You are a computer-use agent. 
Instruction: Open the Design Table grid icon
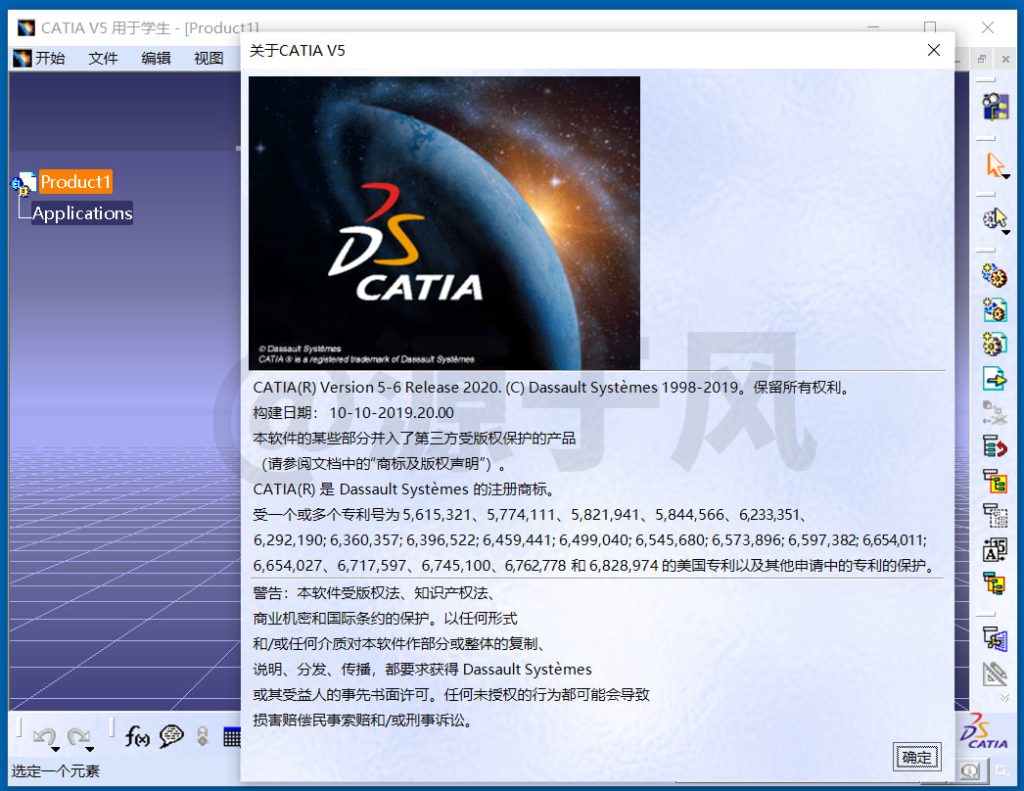pos(232,737)
